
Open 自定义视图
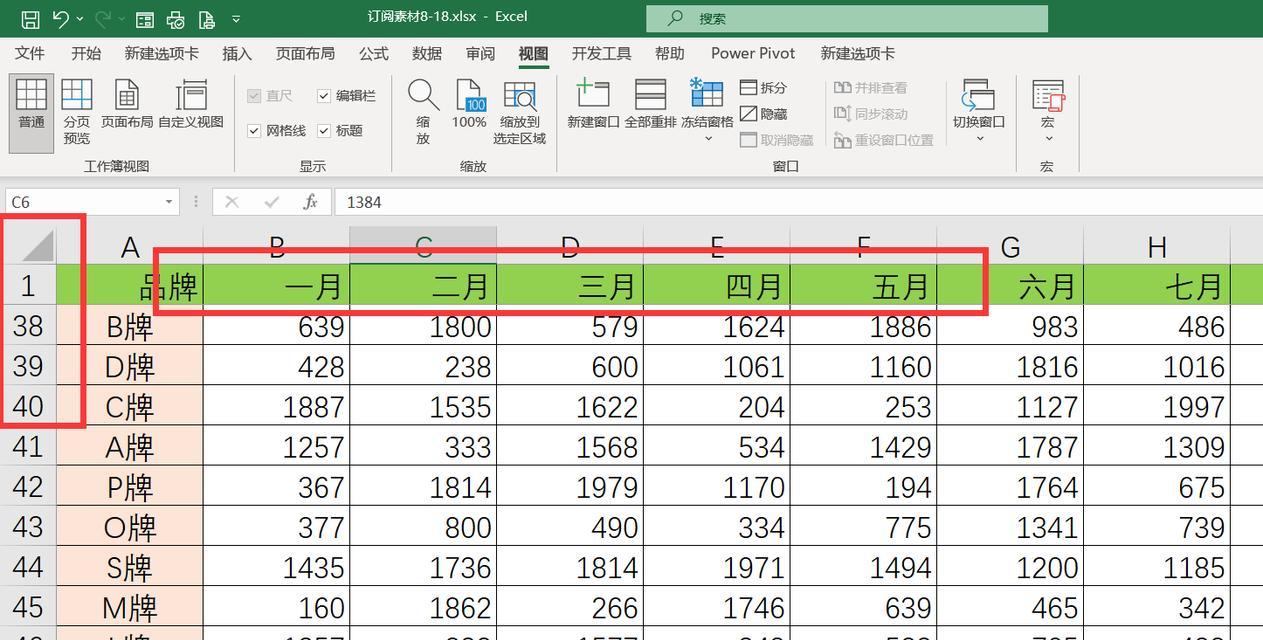coord(191,105)
